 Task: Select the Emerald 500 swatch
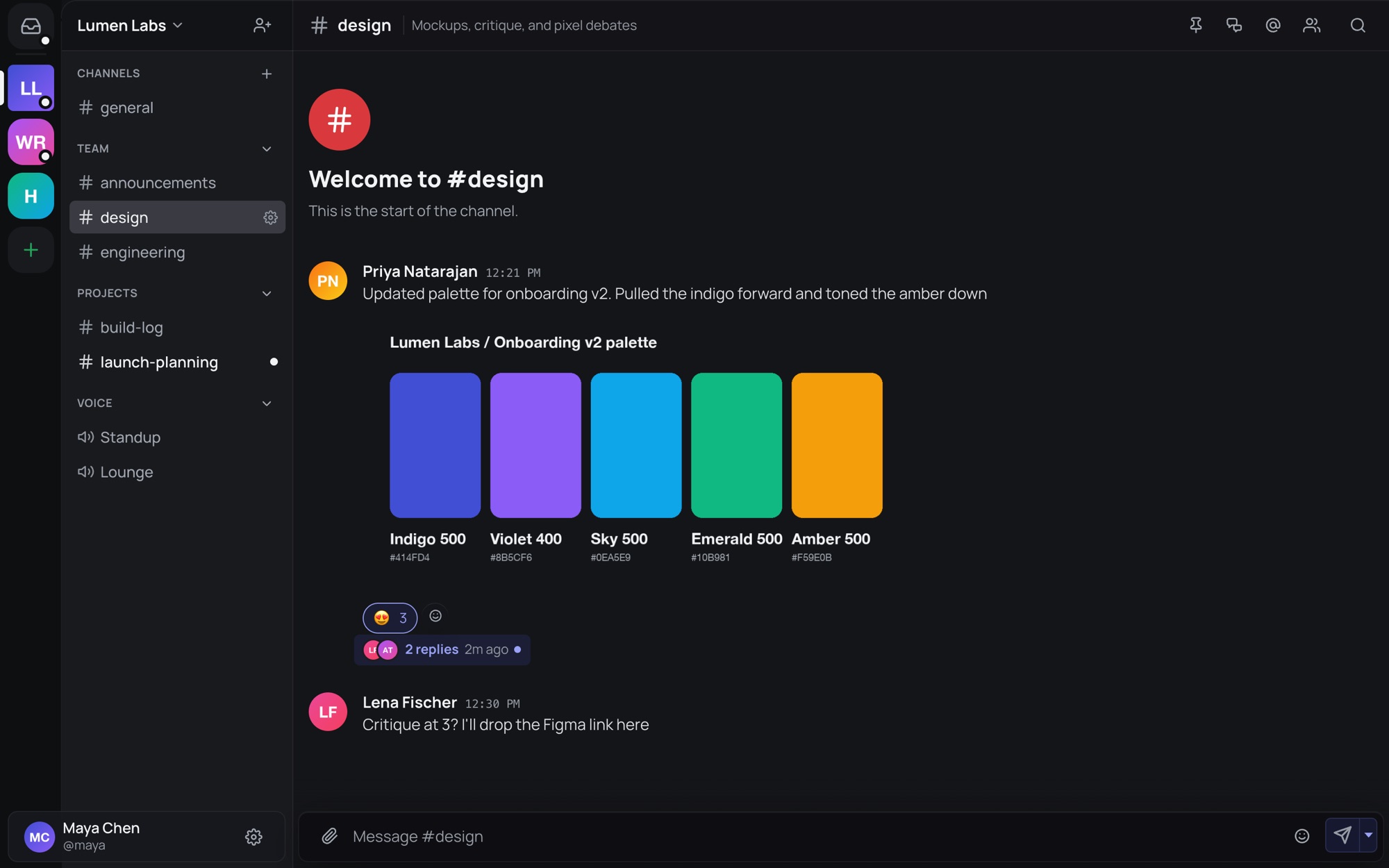coord(737,445)
